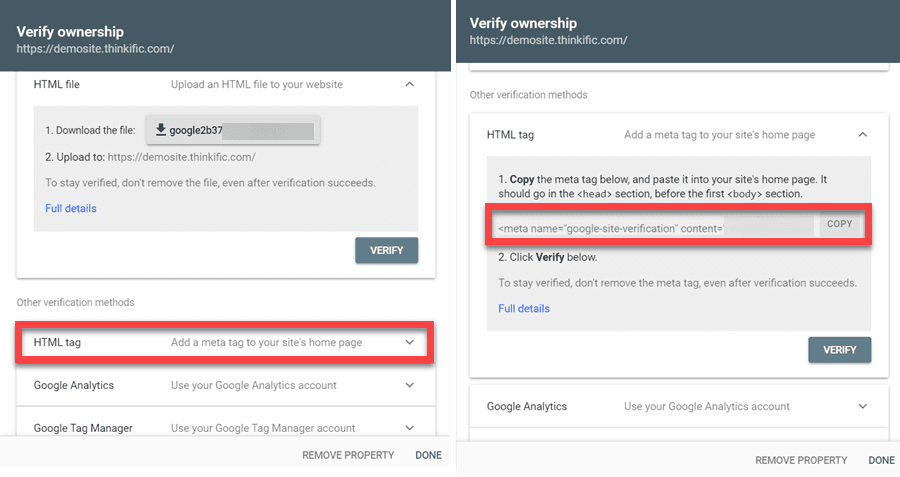Click Google Analytics label in right panel

pos(527,407)
